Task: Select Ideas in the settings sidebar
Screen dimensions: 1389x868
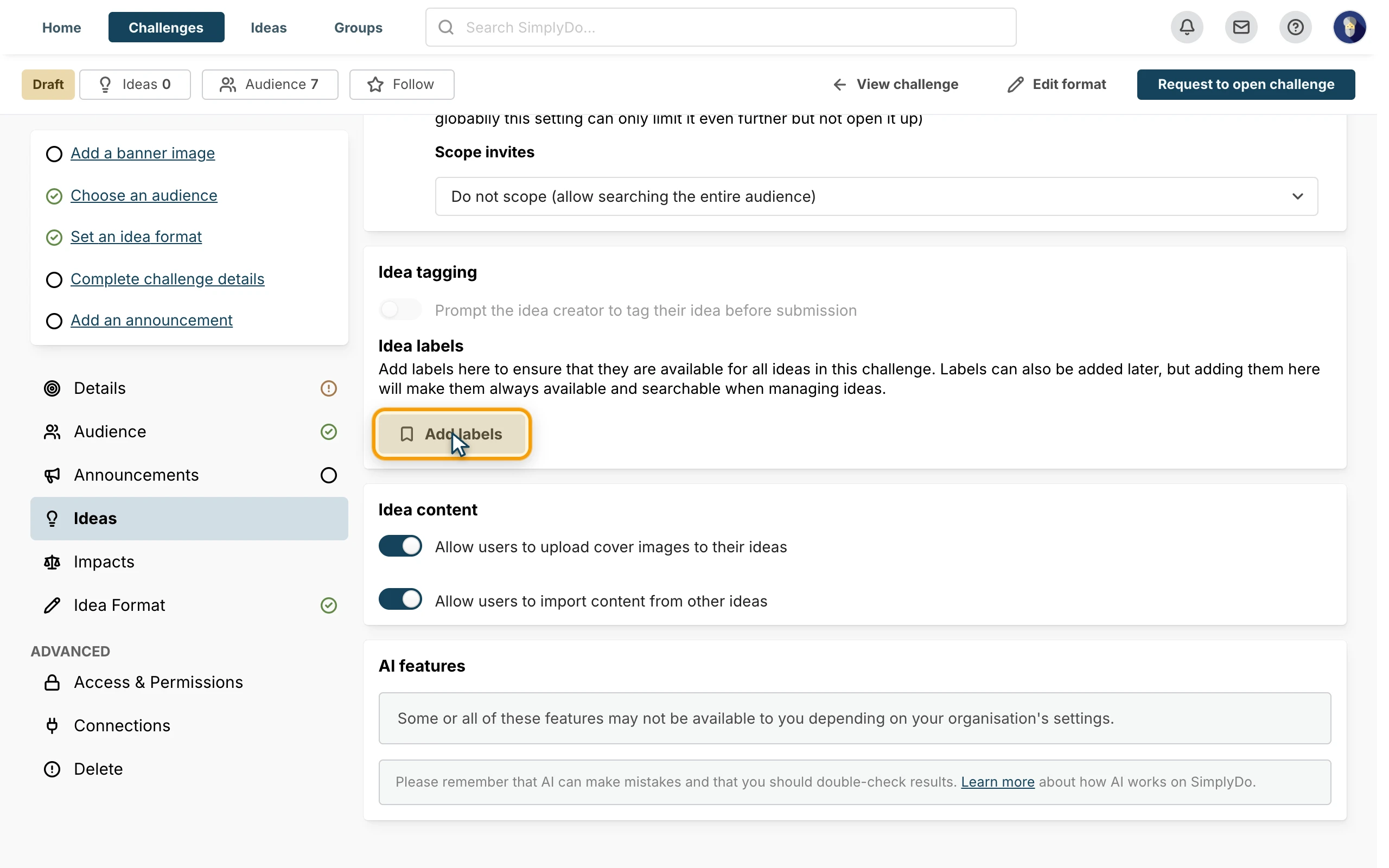Action: pyautogui.click(x=189, y=519)
